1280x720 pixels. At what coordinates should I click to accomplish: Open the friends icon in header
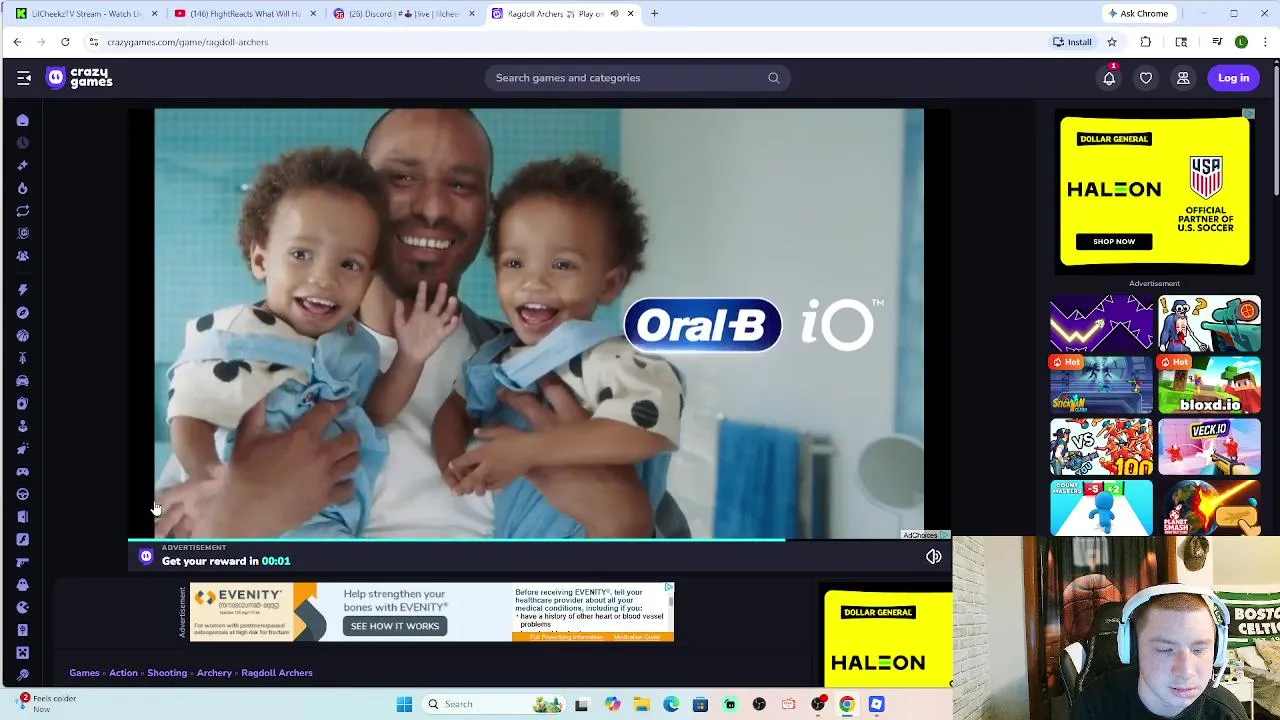(1183, 78)
